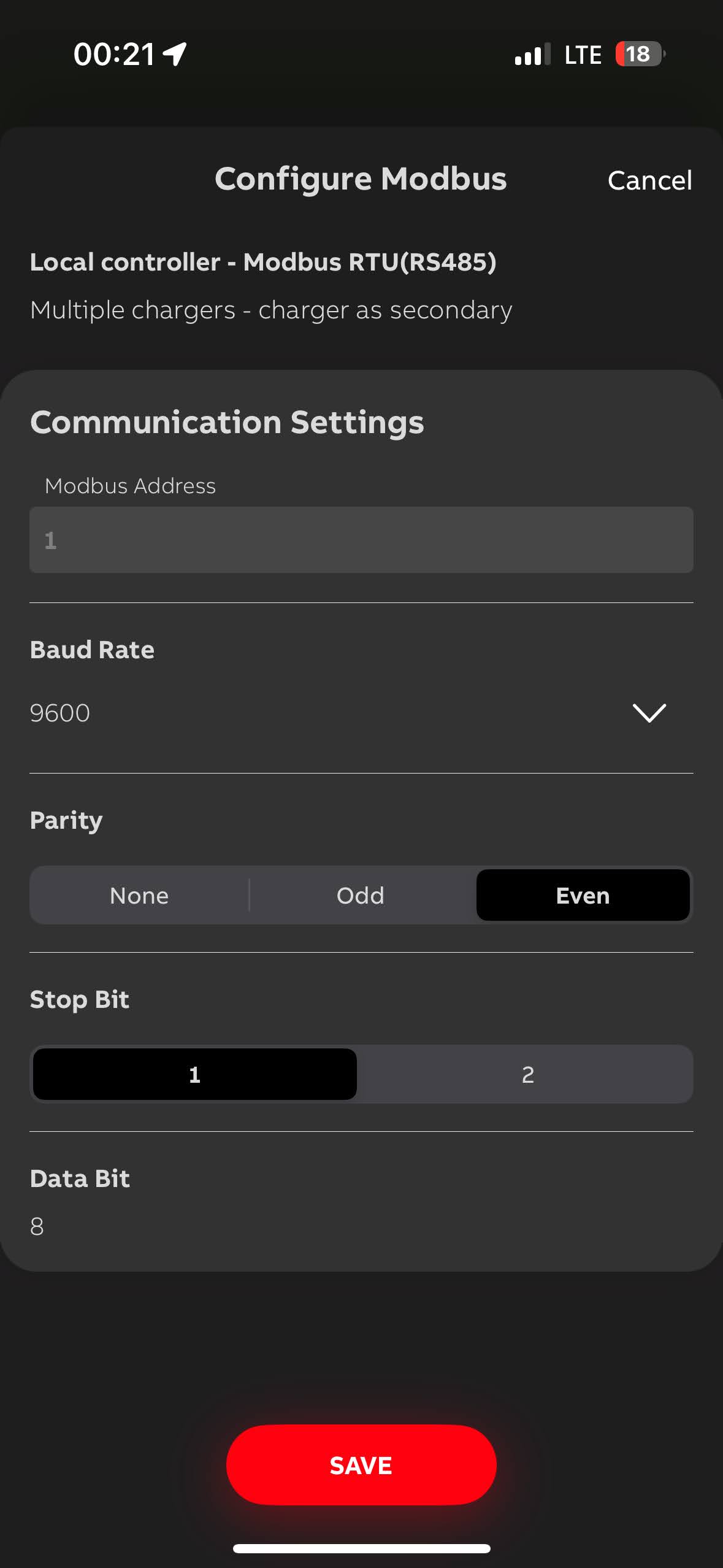Expand the Baud Rate chevron arrow
The height and width of the screenshot is (1568, 723).
(649, 713)
